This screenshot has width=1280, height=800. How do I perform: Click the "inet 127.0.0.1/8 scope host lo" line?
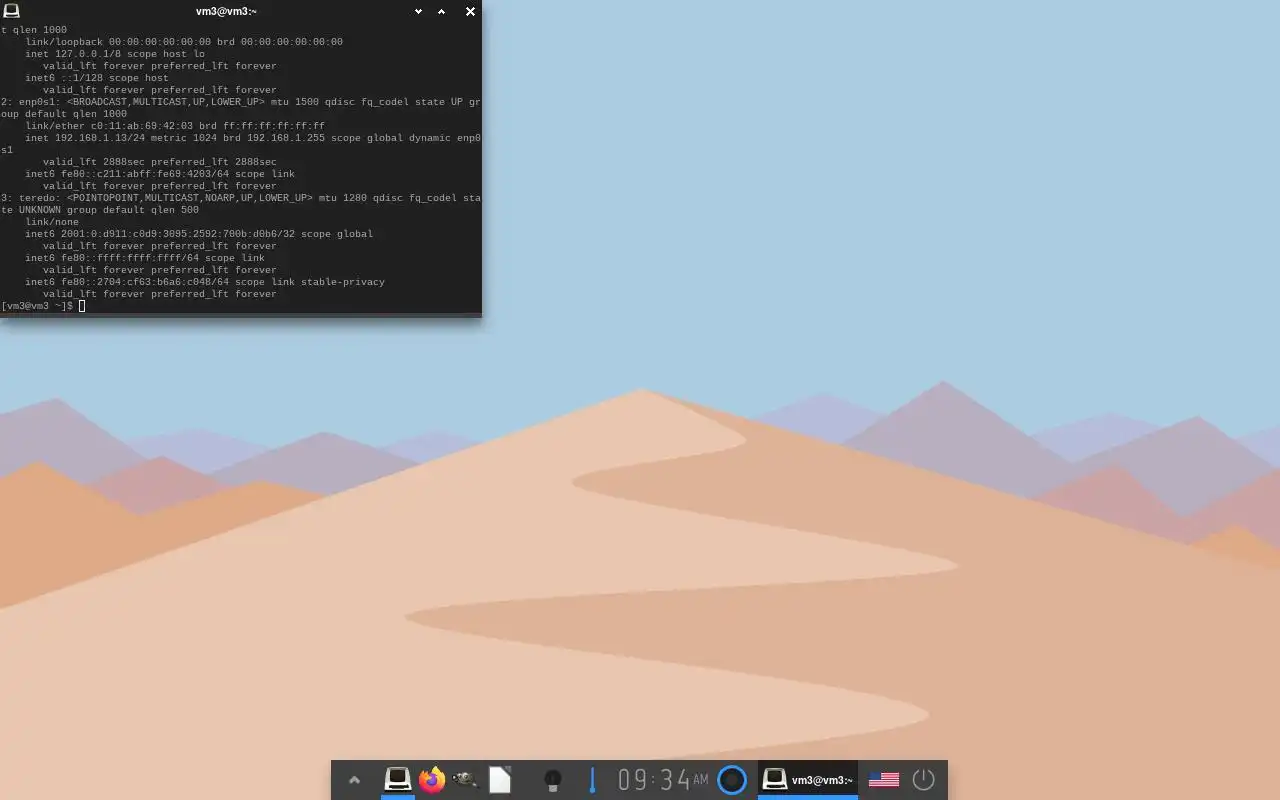click(115, 54)
